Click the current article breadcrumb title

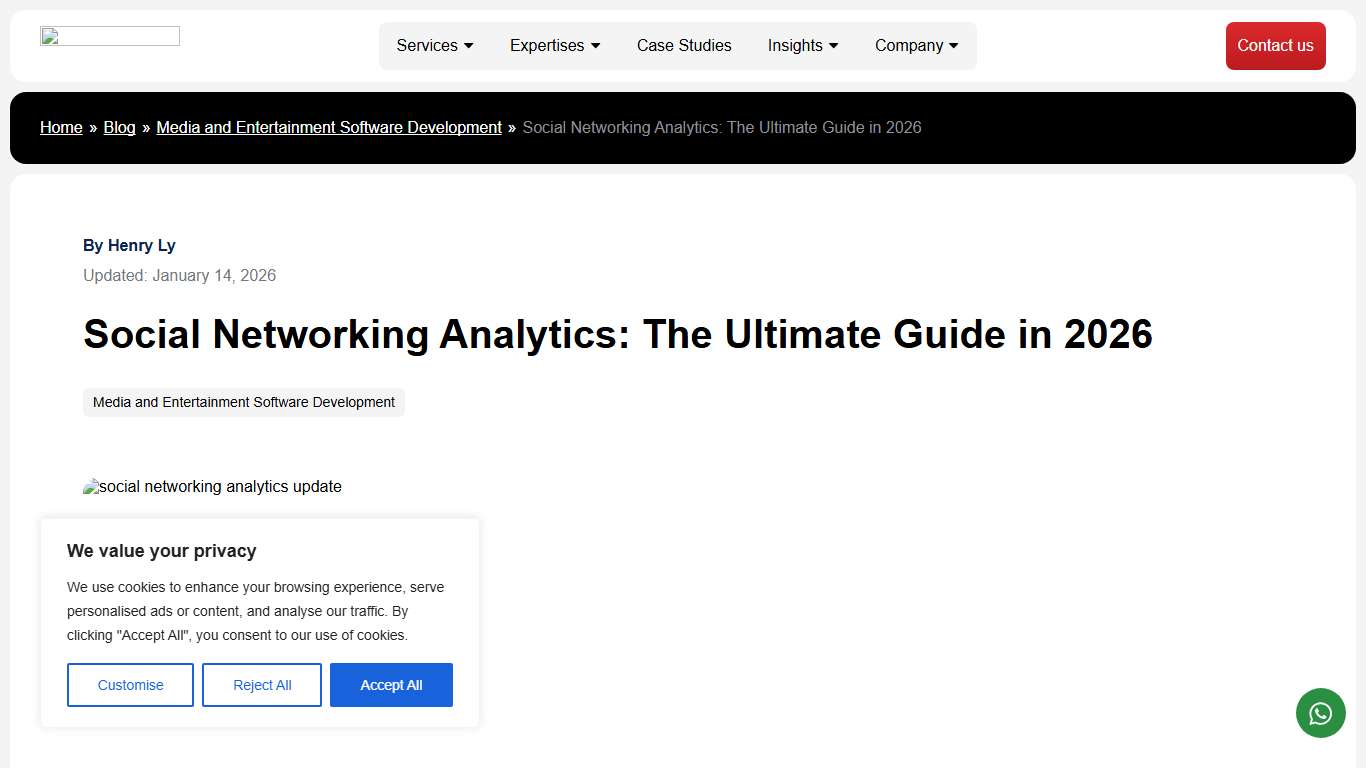click(722, 127)
